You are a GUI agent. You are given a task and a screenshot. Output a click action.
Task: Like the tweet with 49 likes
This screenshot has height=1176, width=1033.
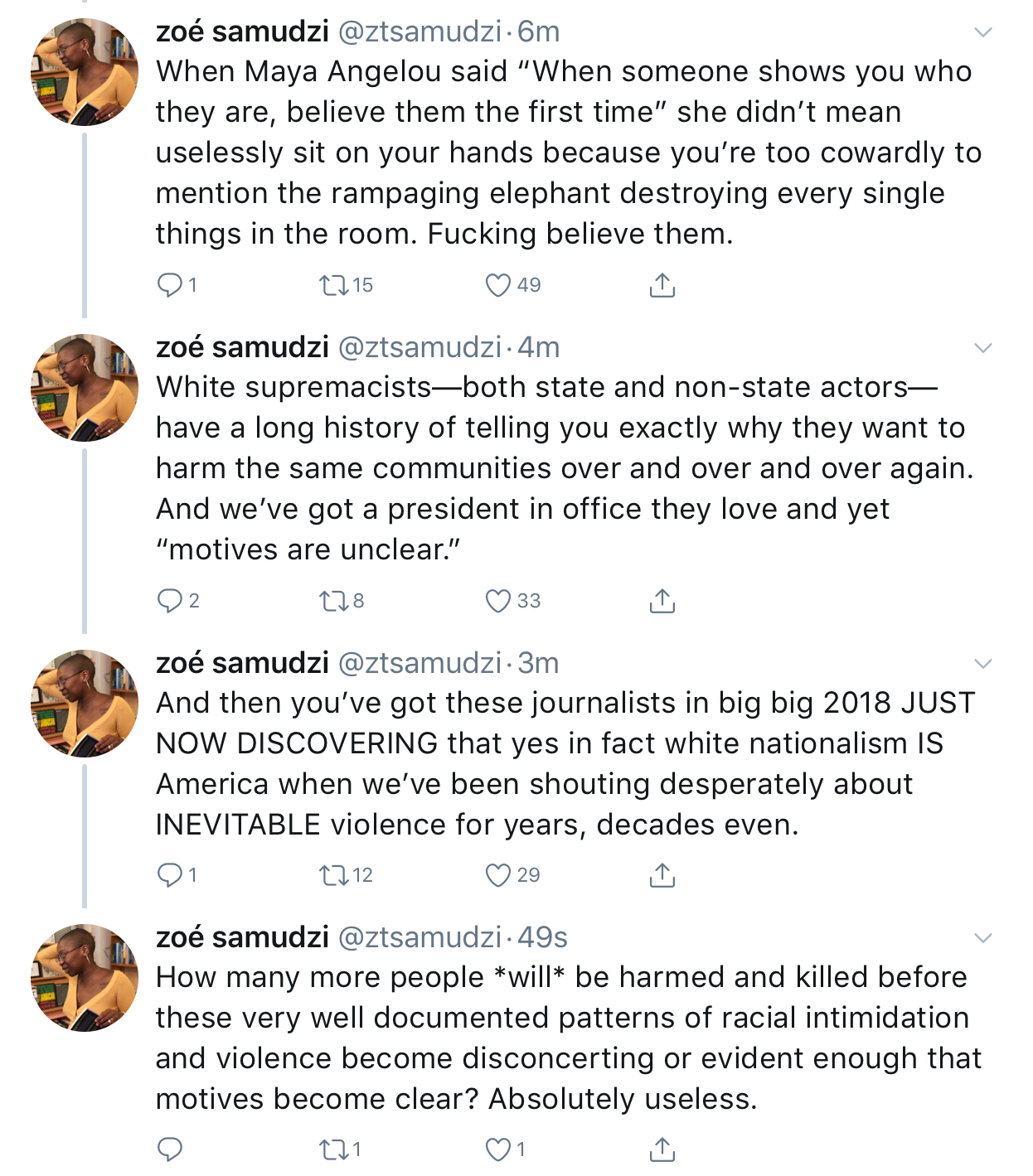pos(498,285)
